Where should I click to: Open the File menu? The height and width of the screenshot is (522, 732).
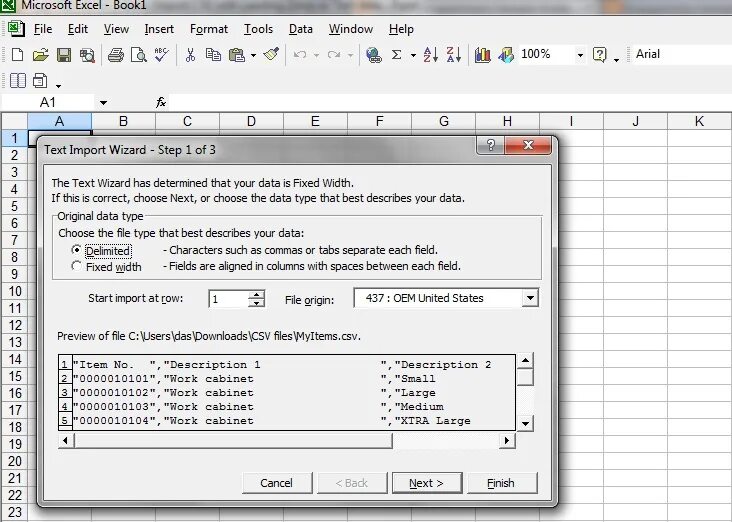42,29
